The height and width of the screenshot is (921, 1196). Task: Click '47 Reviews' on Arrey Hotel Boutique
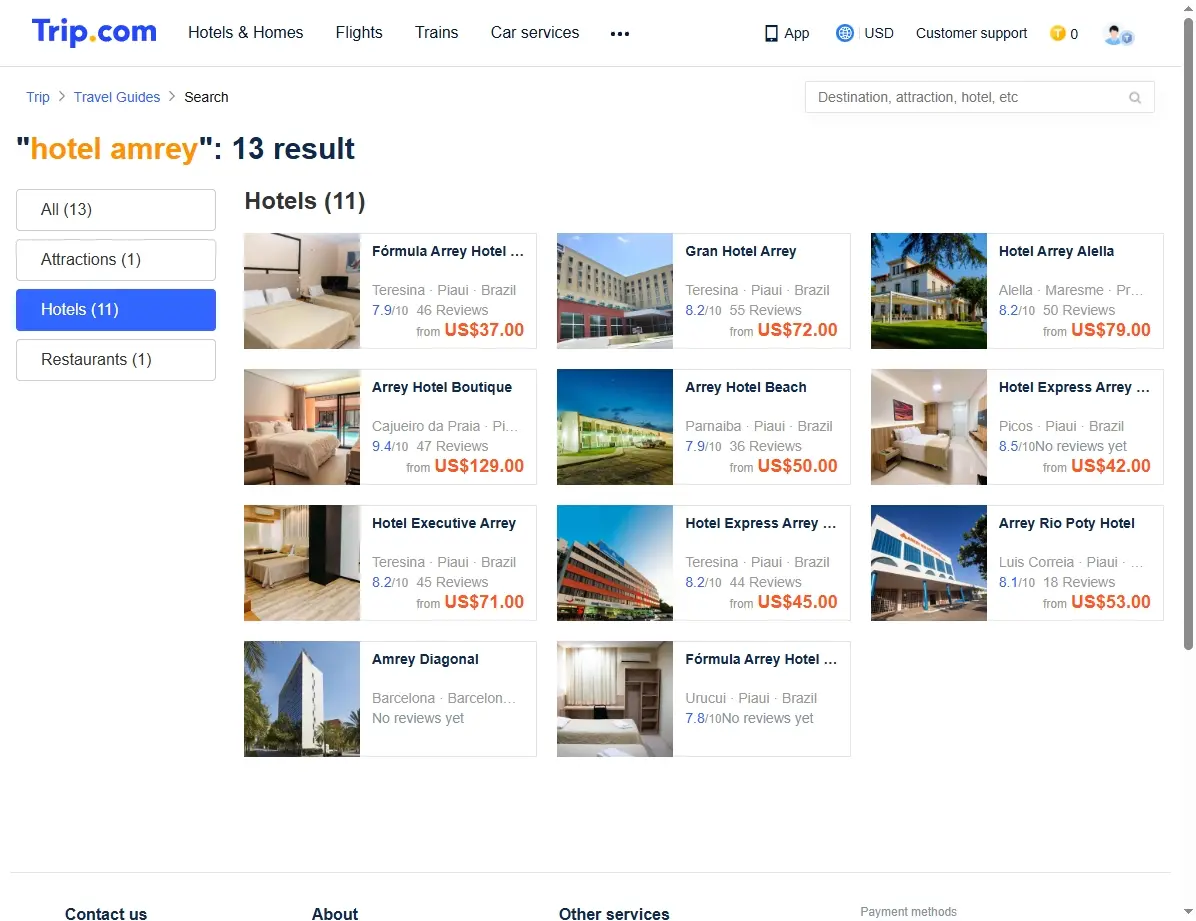pyautogui.click(x=452, y=446)
